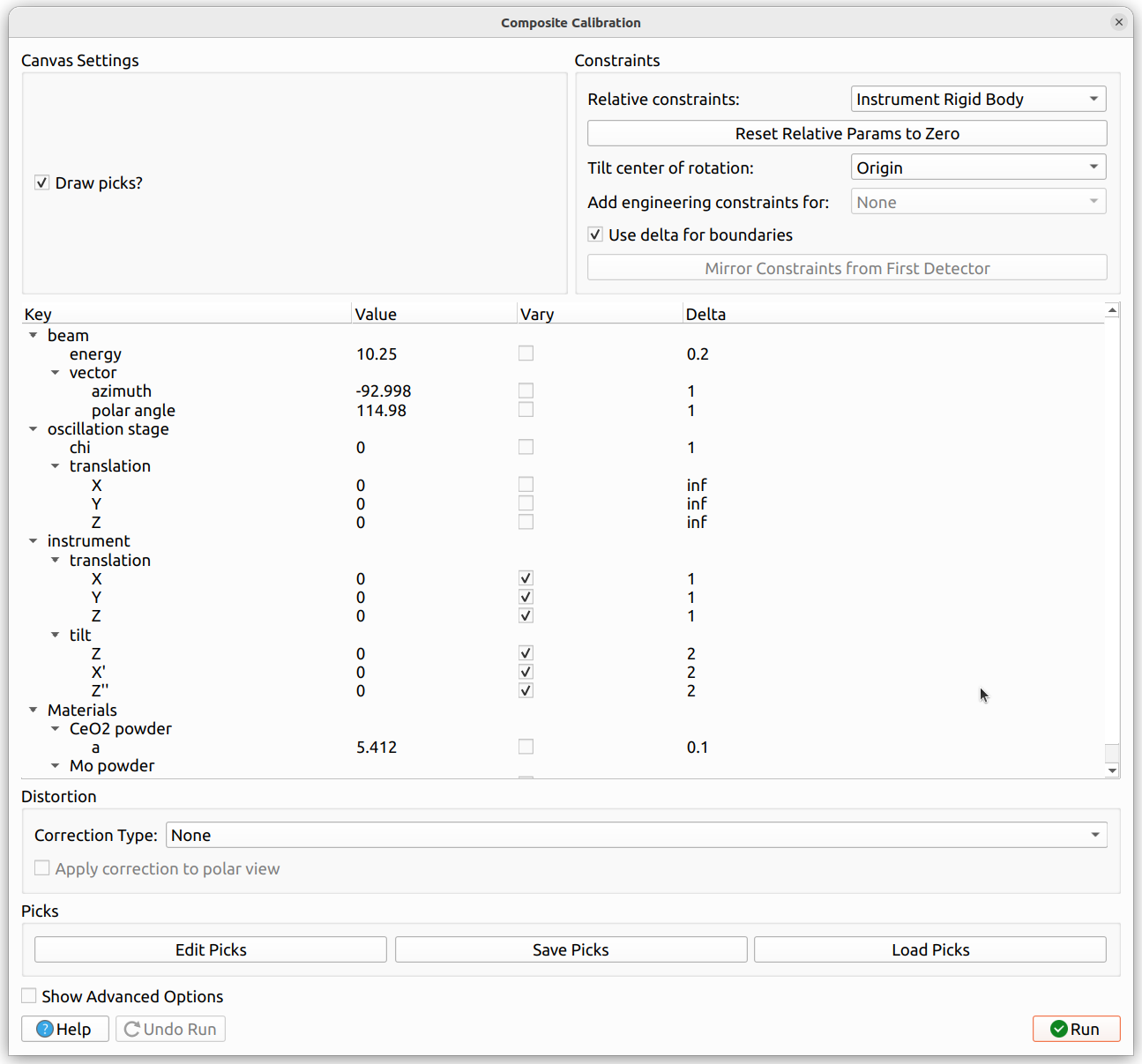
Task: Select the energy value 10.25
Action: (x=377, y=353)
